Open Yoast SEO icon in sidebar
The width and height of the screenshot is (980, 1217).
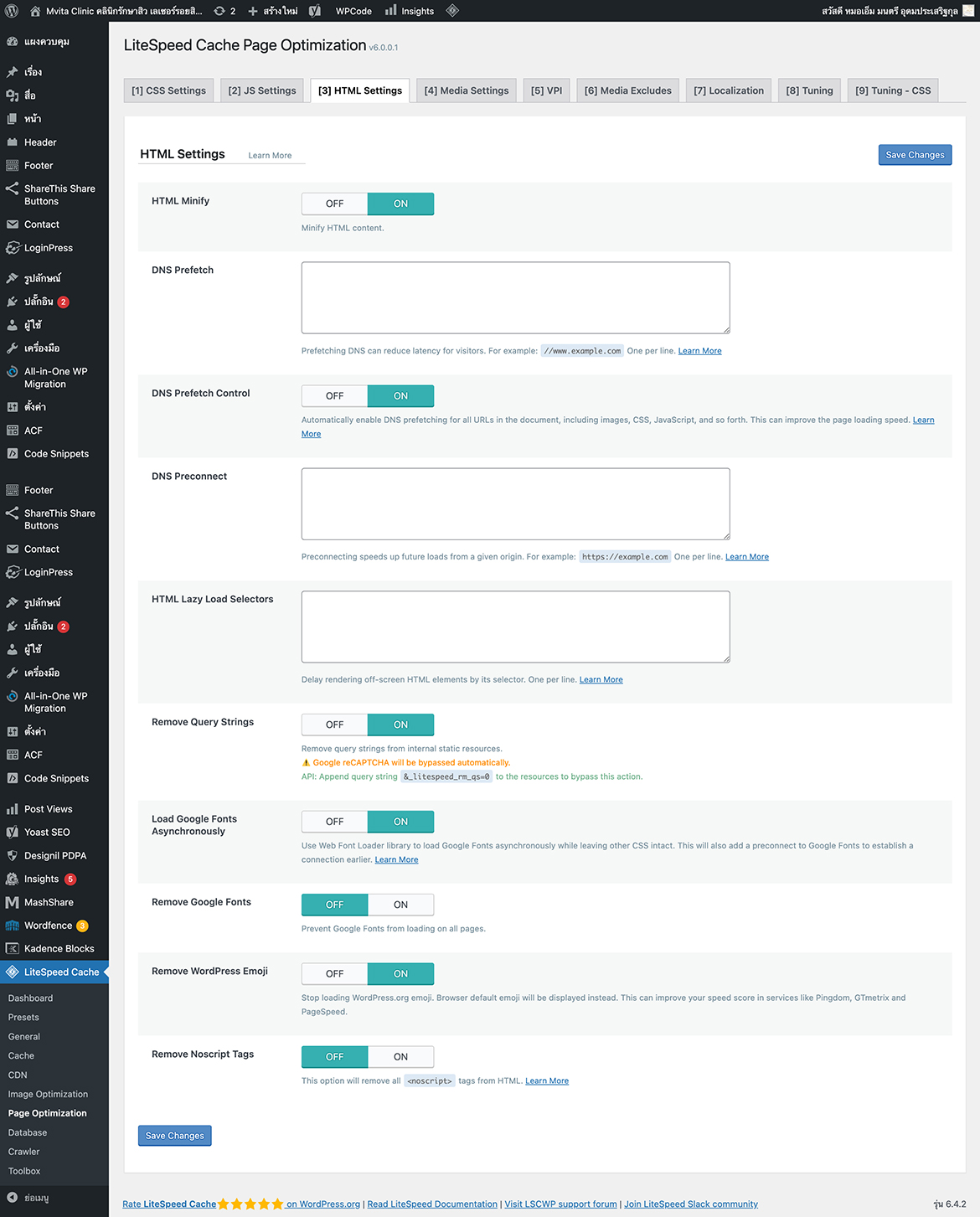[x=13, y=833]
